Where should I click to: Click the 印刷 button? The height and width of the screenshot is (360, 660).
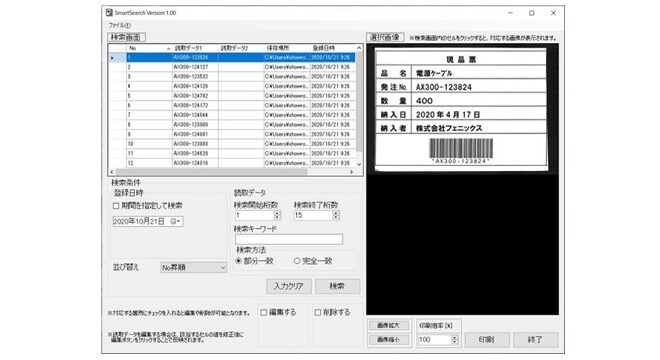487,339
